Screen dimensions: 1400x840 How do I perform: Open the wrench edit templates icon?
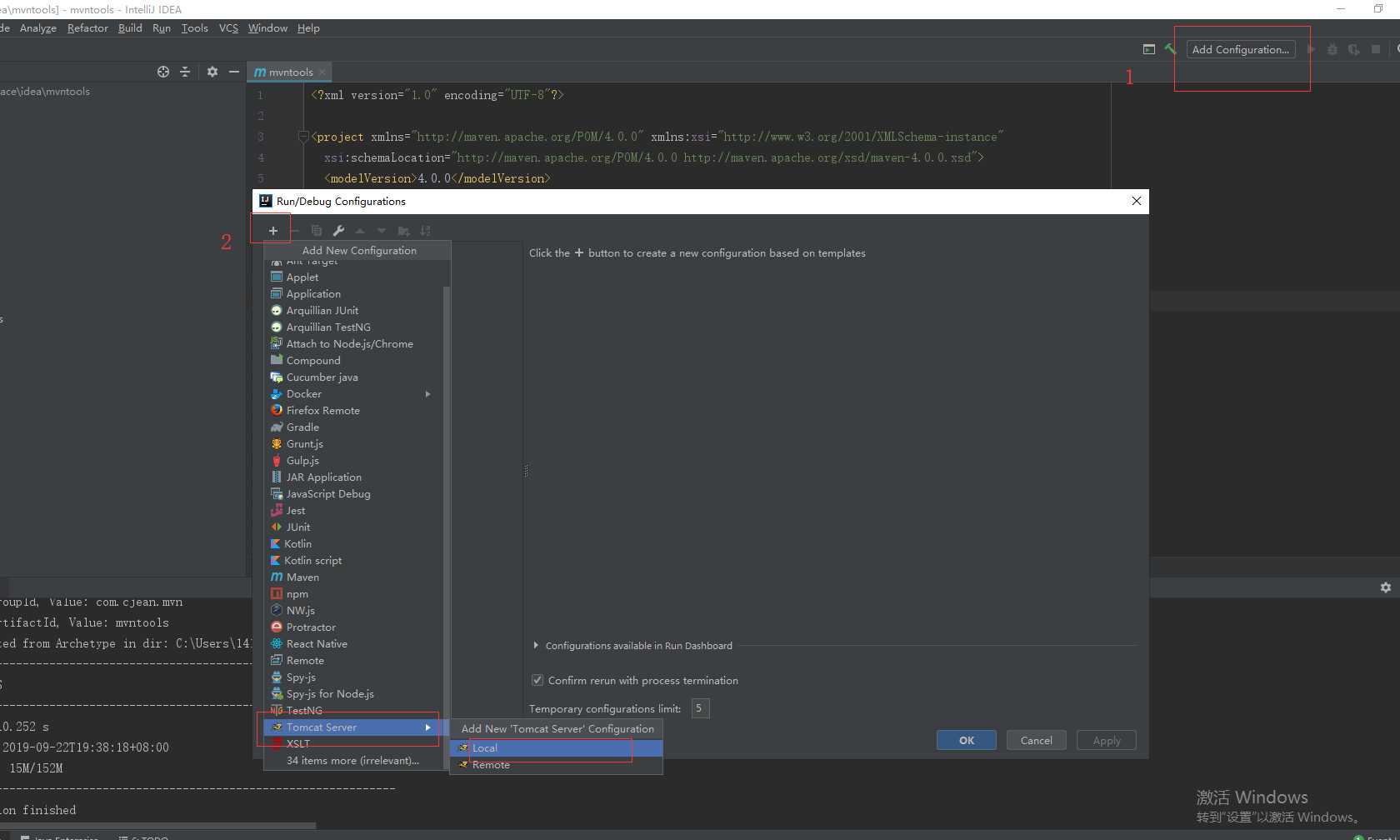click(x=338, y=231)
